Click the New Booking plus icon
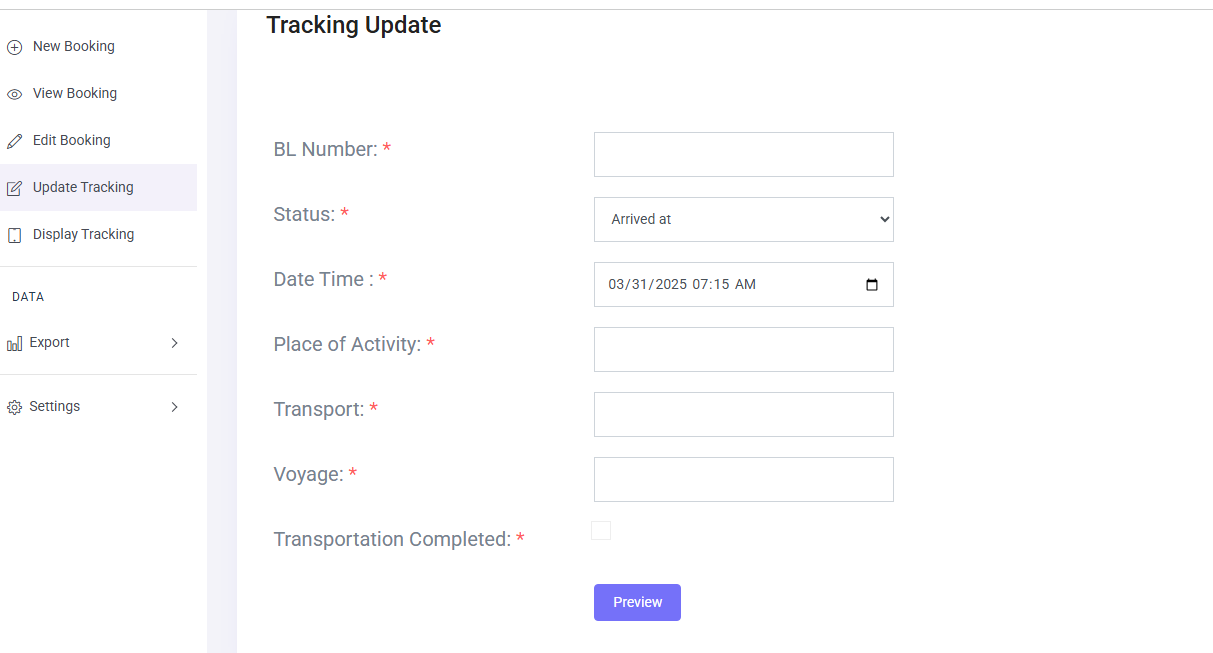1213x653 pixels. pos(14,47)
